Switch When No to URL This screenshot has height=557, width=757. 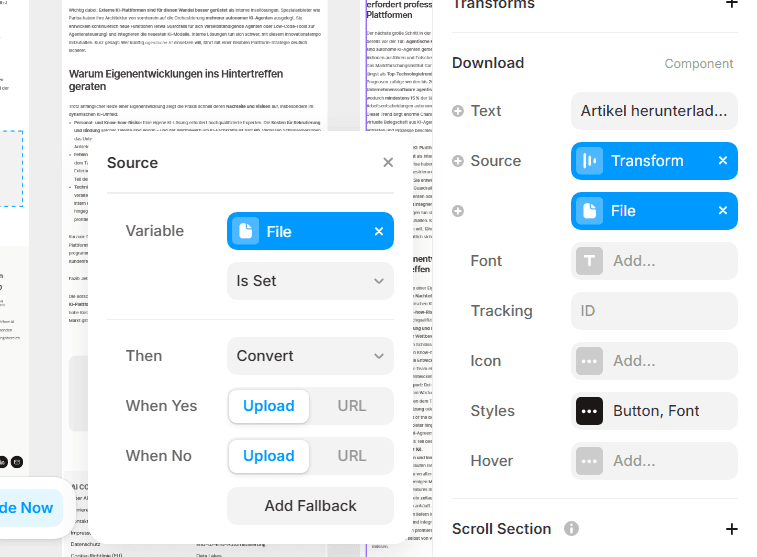click(351, 456)
